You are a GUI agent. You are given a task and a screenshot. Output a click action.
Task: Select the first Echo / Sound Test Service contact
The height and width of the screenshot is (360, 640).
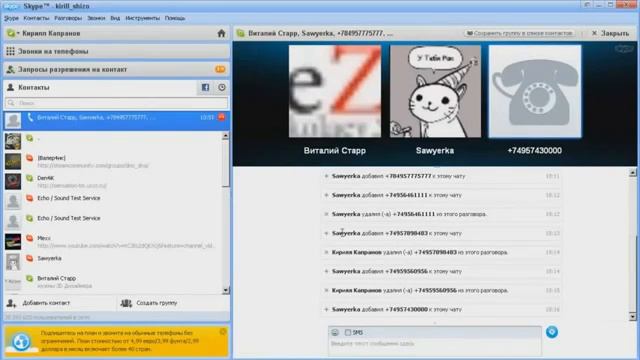point(113,201)
